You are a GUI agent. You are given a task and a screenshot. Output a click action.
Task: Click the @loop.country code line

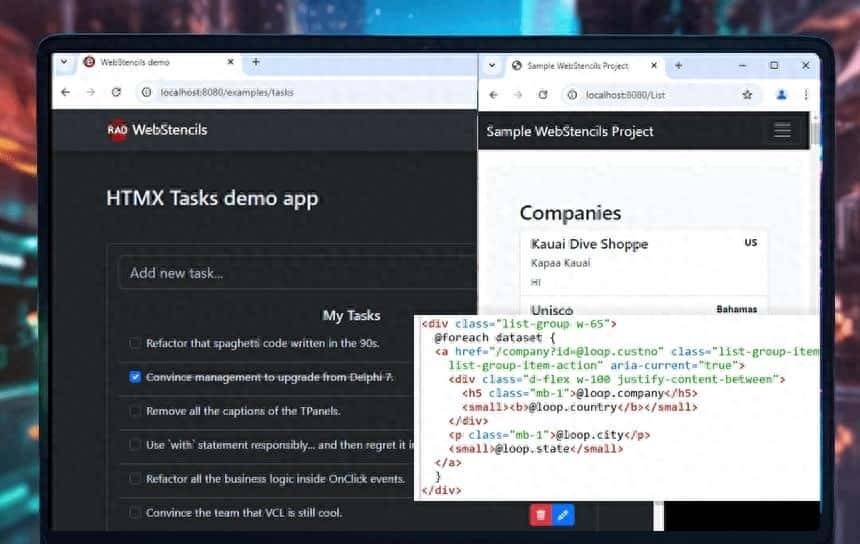tap(580, 407)
